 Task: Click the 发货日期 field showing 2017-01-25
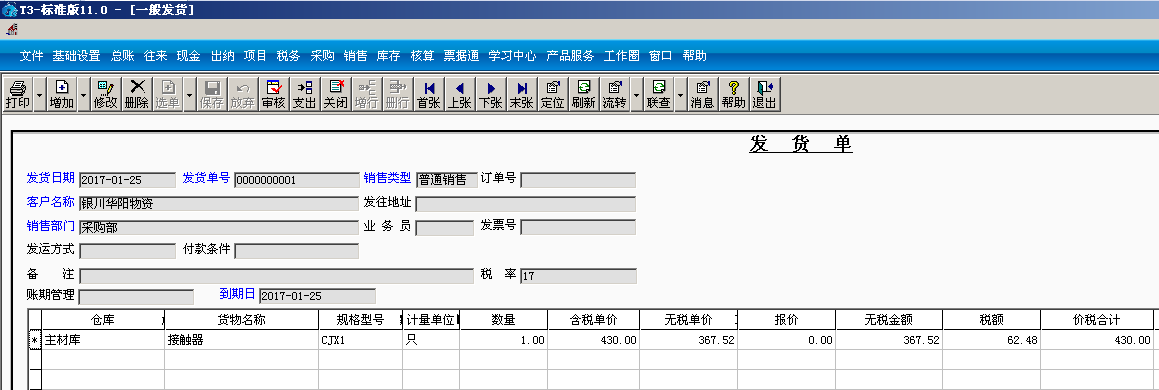[x=127, y=180]
